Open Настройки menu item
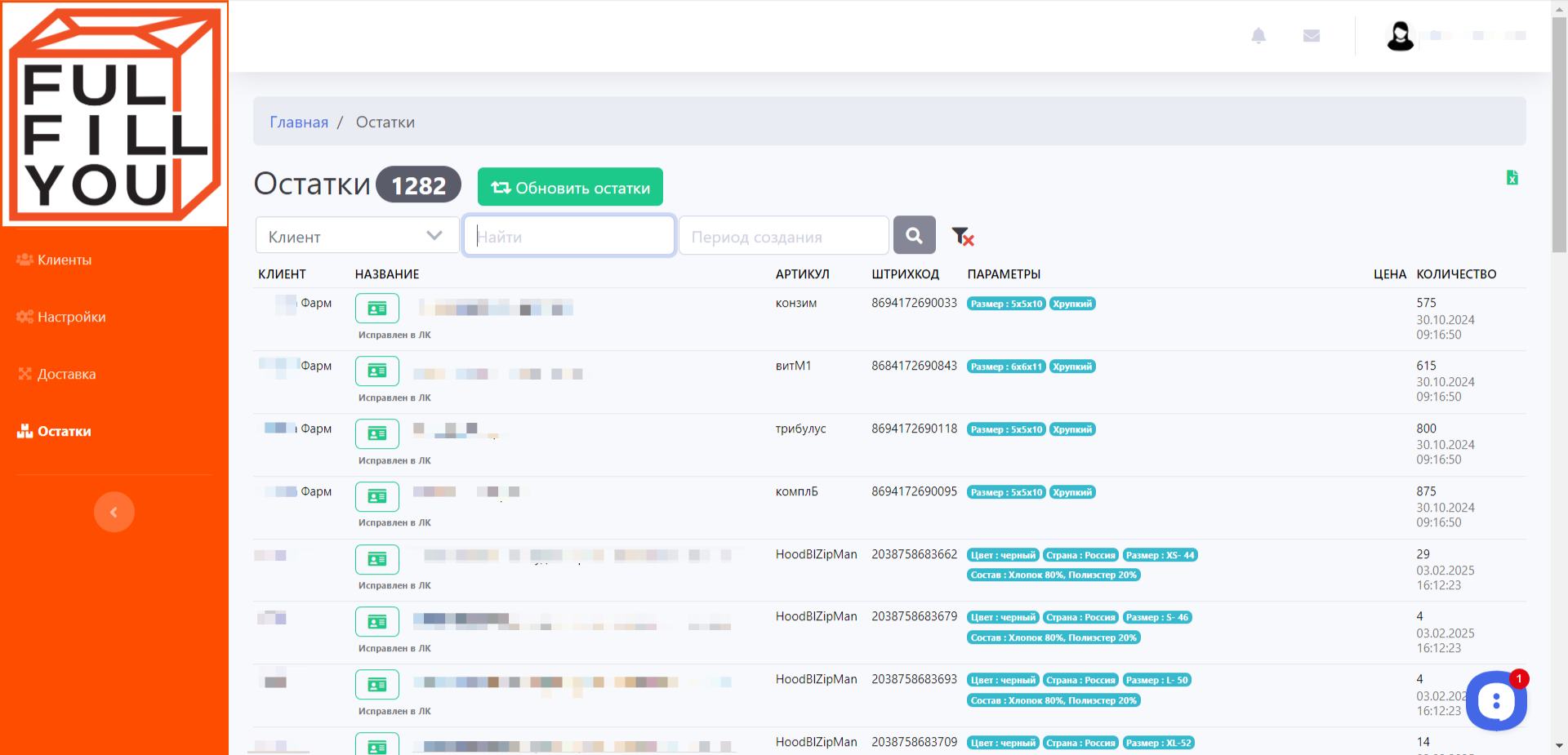1568x755 pixels. tap(71, 317)
